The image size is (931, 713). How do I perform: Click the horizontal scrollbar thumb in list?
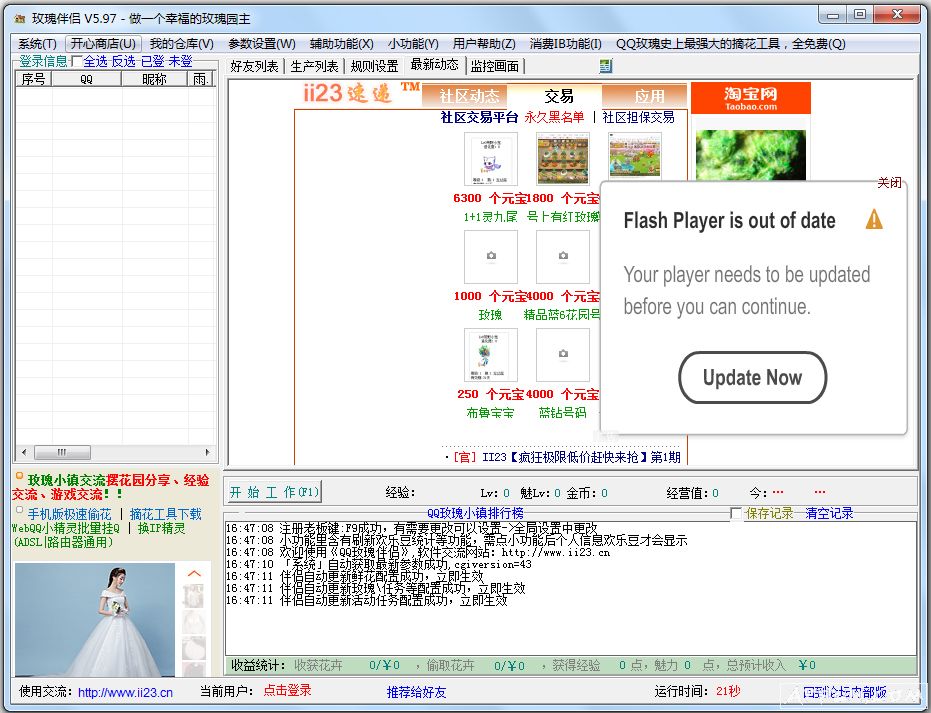pos(62,452)
